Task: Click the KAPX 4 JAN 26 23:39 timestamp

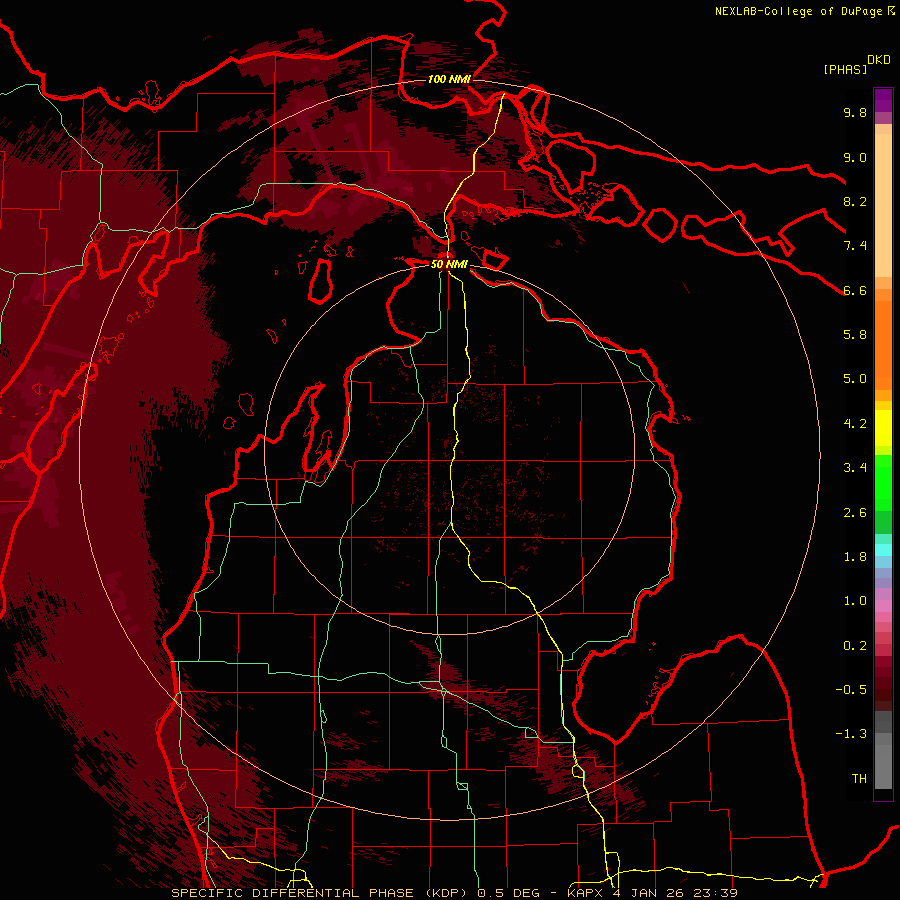Action: 653,893
